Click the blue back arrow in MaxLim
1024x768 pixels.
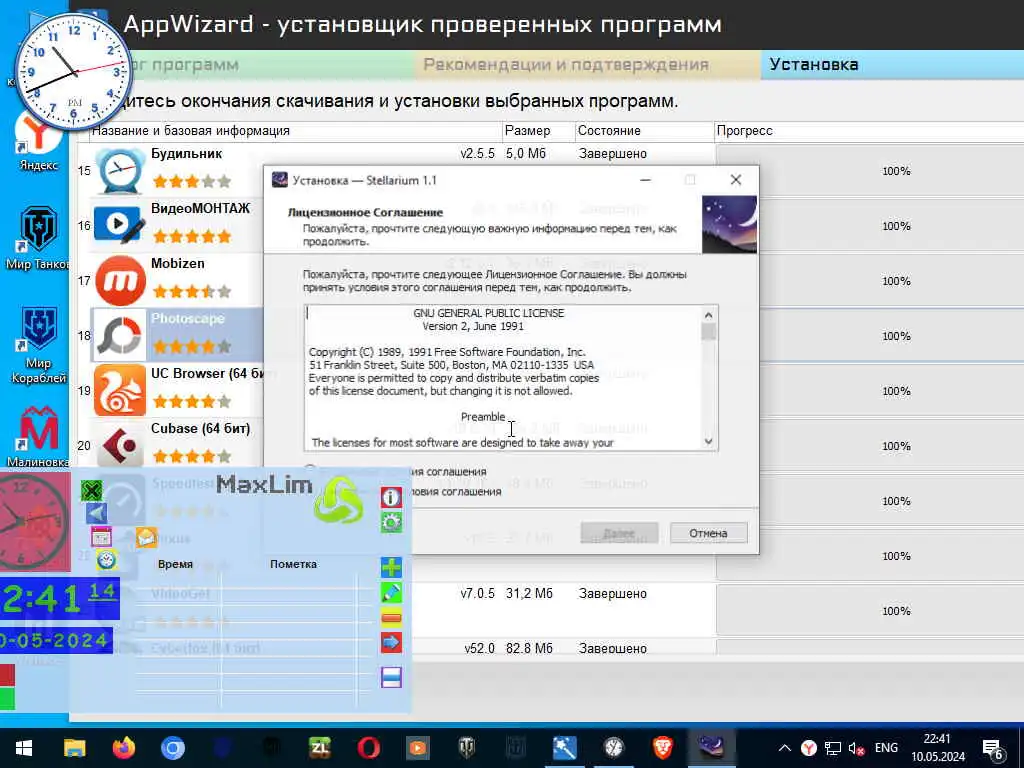coord(97,513)
